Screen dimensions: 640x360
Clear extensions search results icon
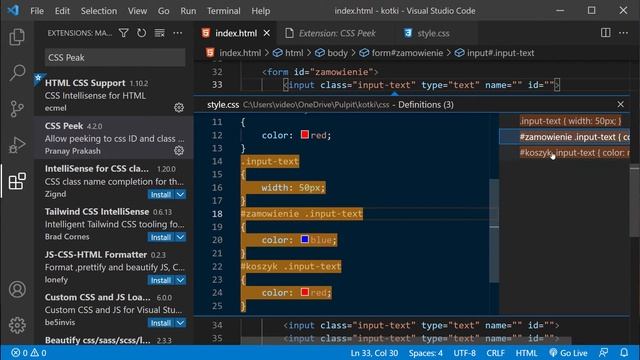click(160, 33)
